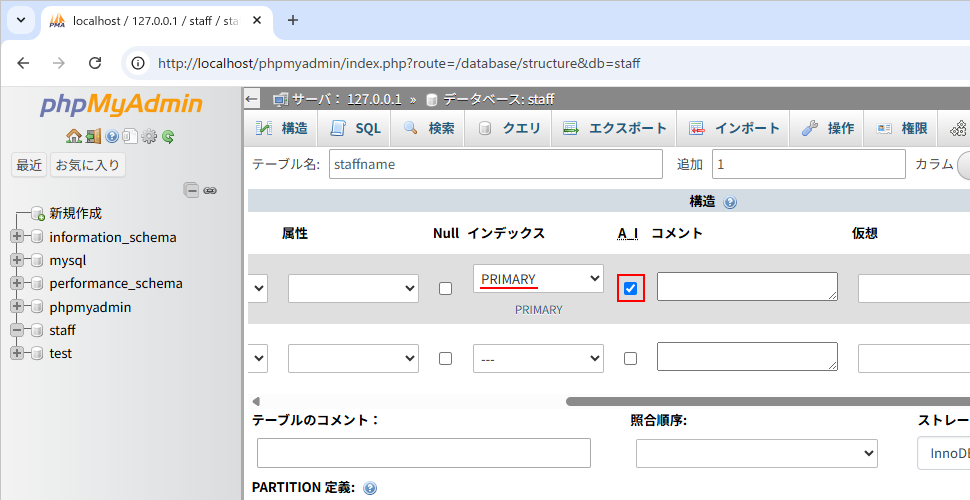The height and width of the screenshot is (500, 970).
Task: Reload the navigation panel with green arrow
Action: [168, 136]
